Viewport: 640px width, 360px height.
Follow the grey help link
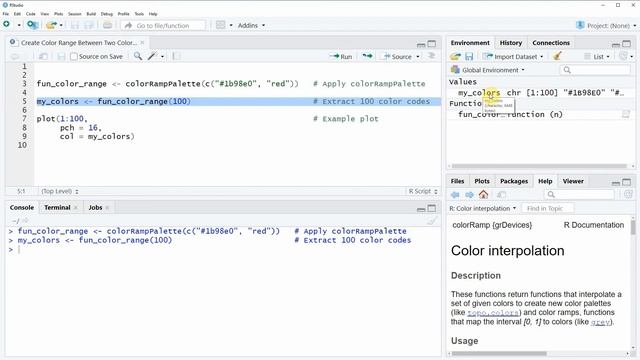point(600,322)
